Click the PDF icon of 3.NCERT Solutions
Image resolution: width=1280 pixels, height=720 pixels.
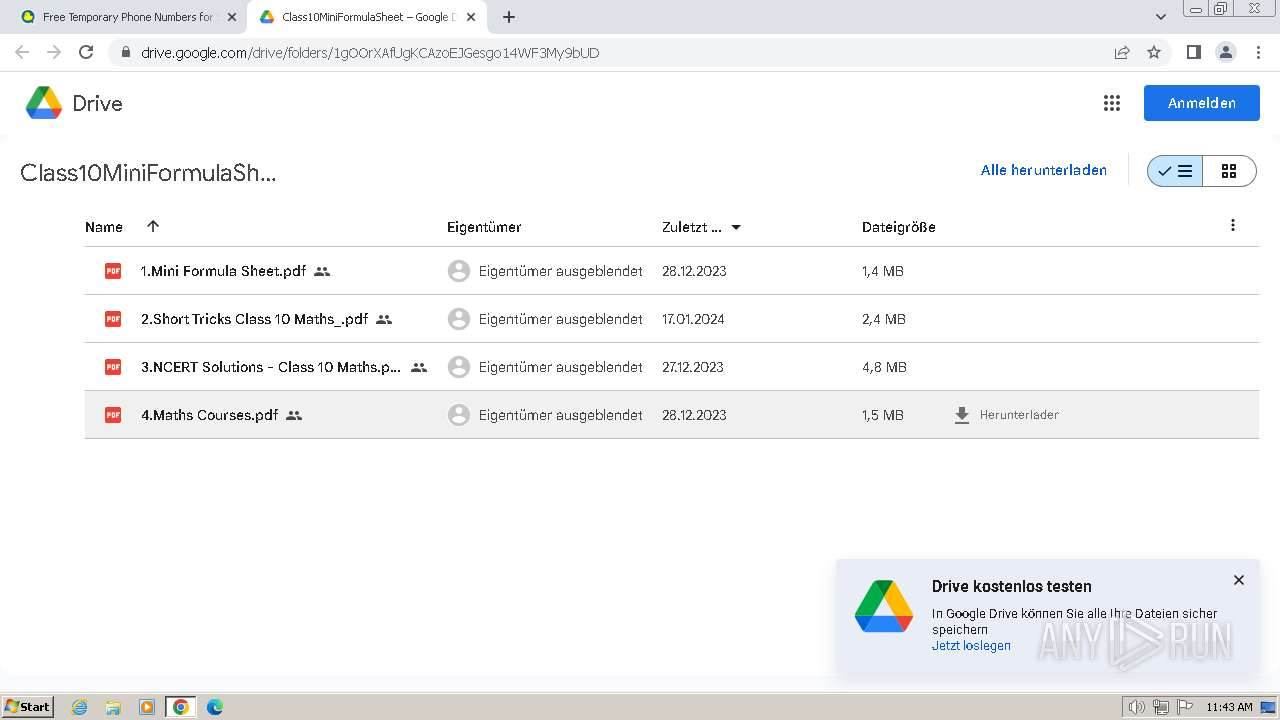[113, 367]
